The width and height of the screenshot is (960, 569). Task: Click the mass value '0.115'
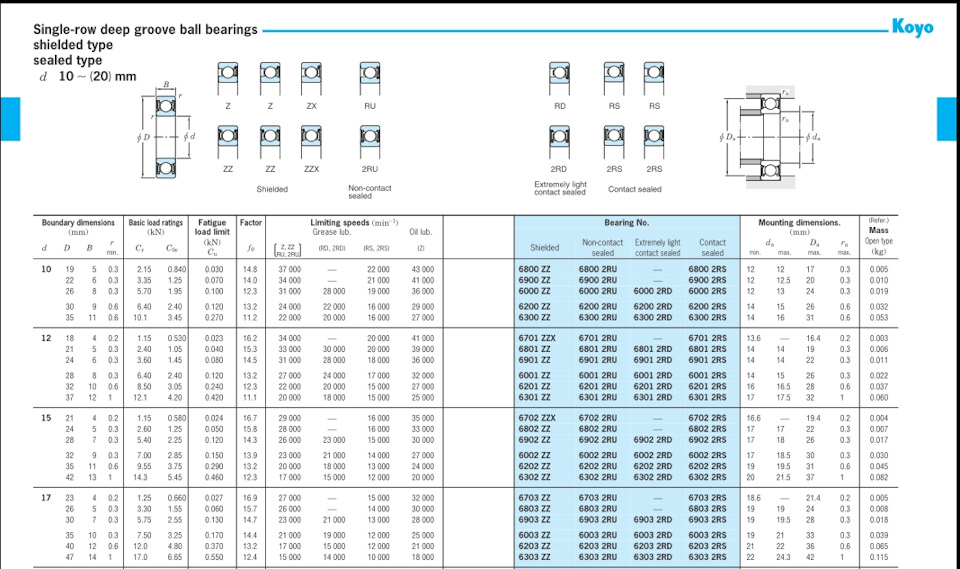coord(879,557)
